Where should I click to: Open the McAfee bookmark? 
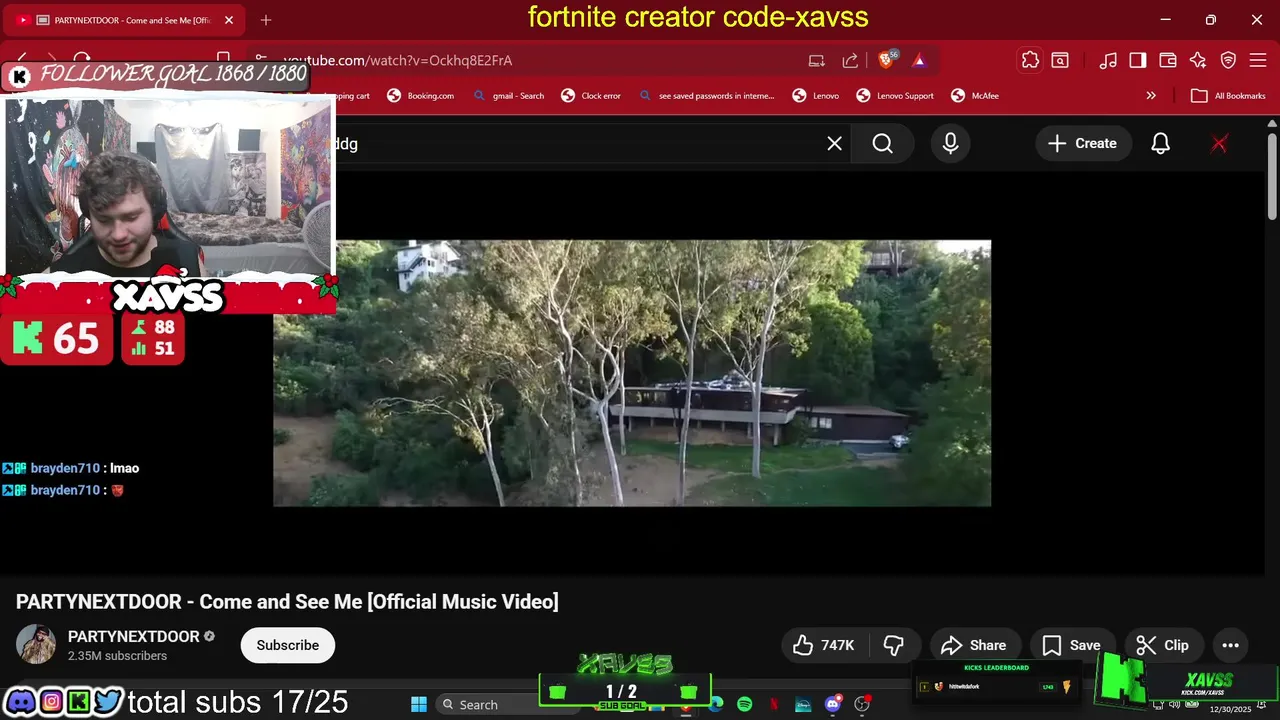point(975,96)
